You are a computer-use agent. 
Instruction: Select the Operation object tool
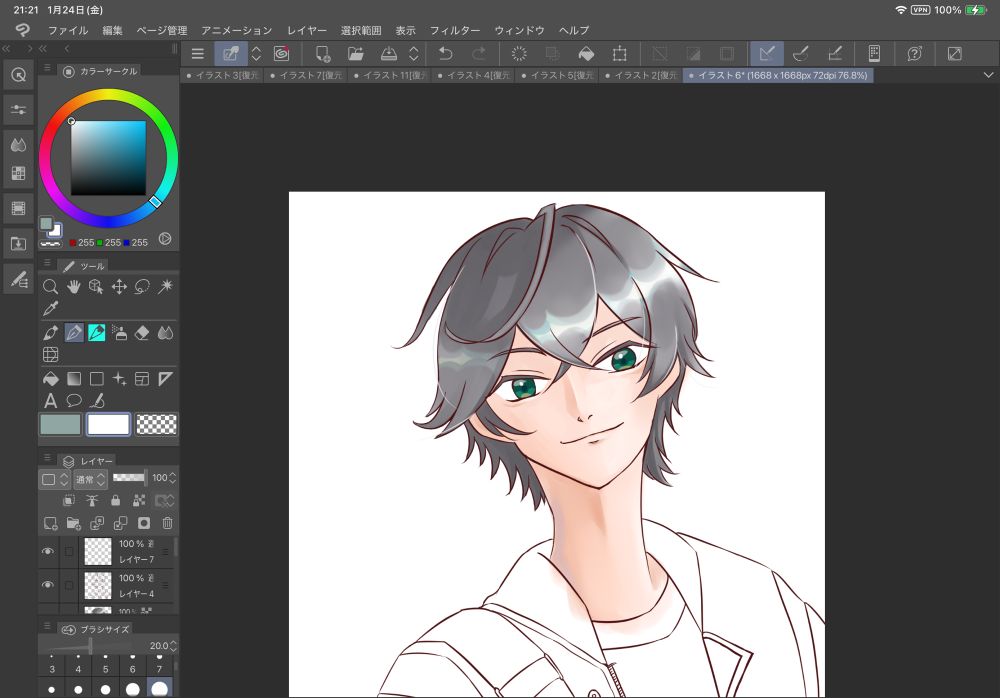tap(96, 286)
